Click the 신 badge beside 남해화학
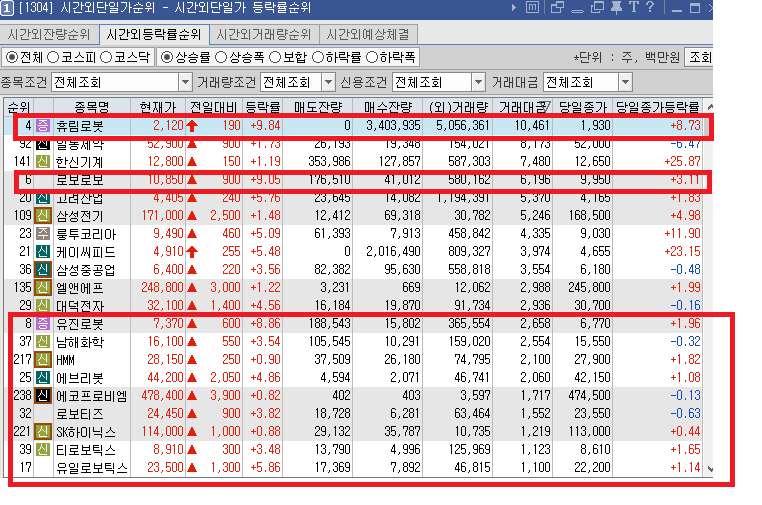The width and height of the screenshot is (762, 505). click(x=43, y=341)
